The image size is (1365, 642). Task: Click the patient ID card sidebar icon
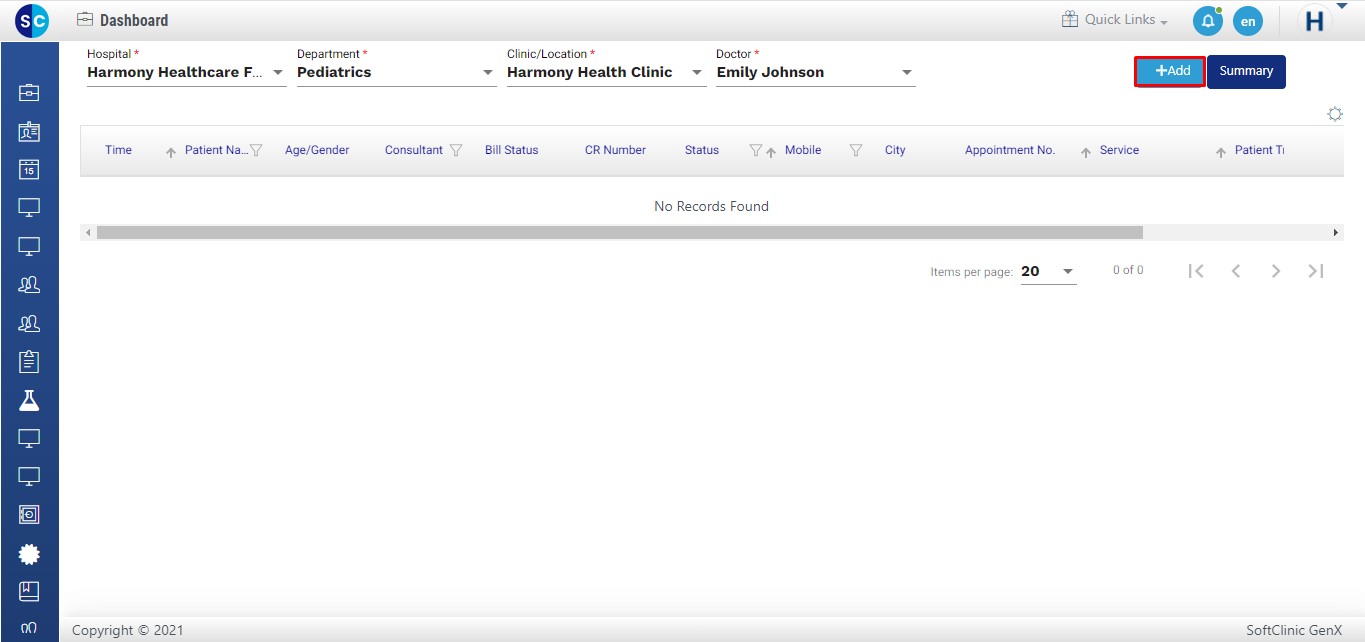point(29,131)
